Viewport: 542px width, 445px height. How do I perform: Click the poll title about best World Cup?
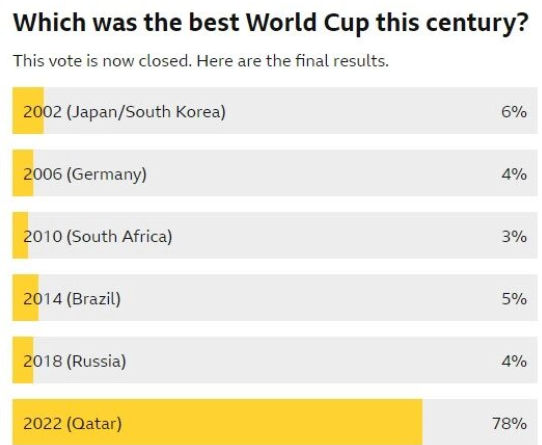coord(271,23)
